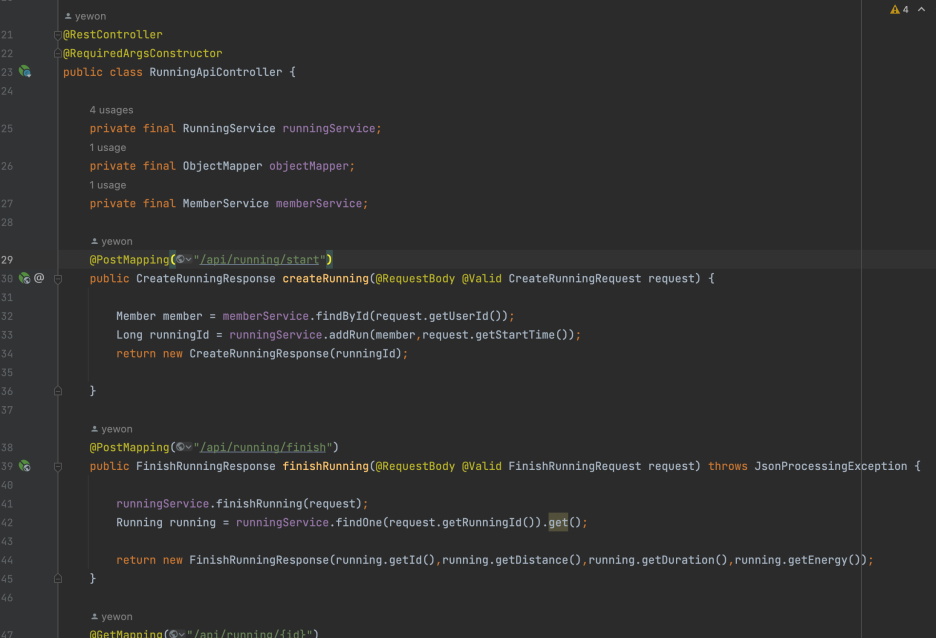The width and height of the screenshot is (936, 638).
Task: Click the findById call on memberService
Action: tap(342, 316)
